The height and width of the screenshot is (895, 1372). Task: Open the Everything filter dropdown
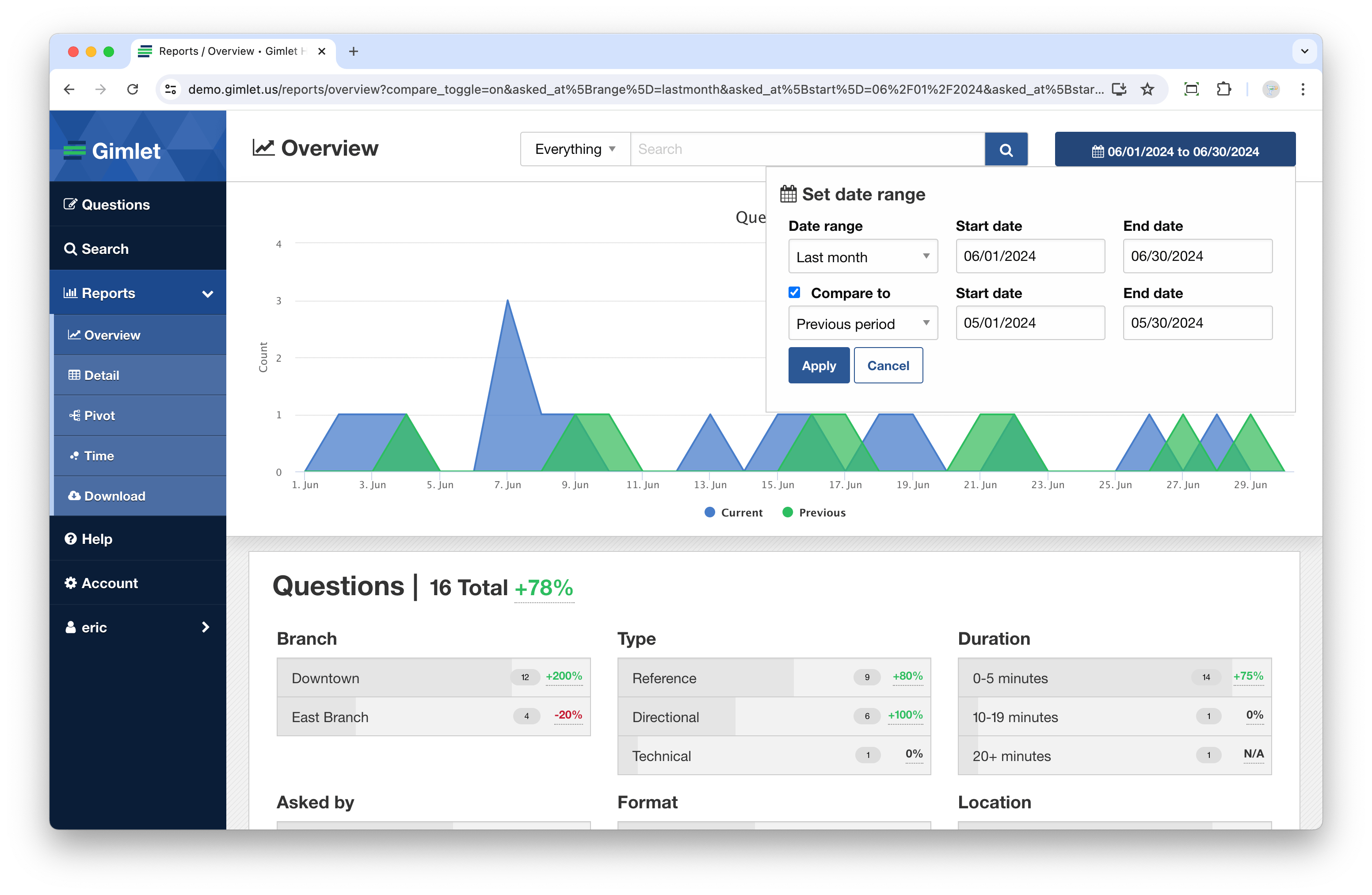tap(575, 149)
